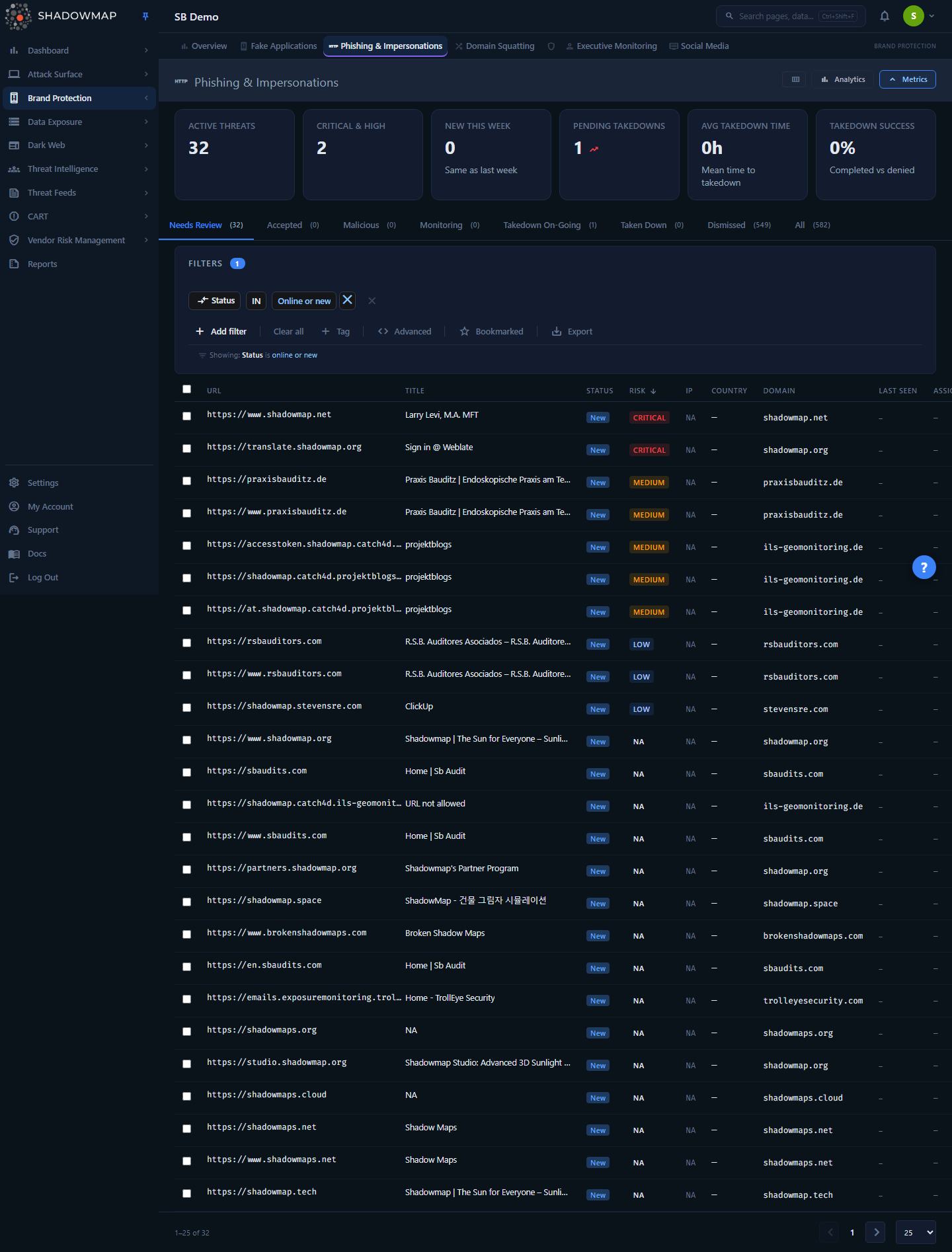Open the page size dropdown showing 25
This screenshot has height=1252, width=952.
coord(916,1233)
